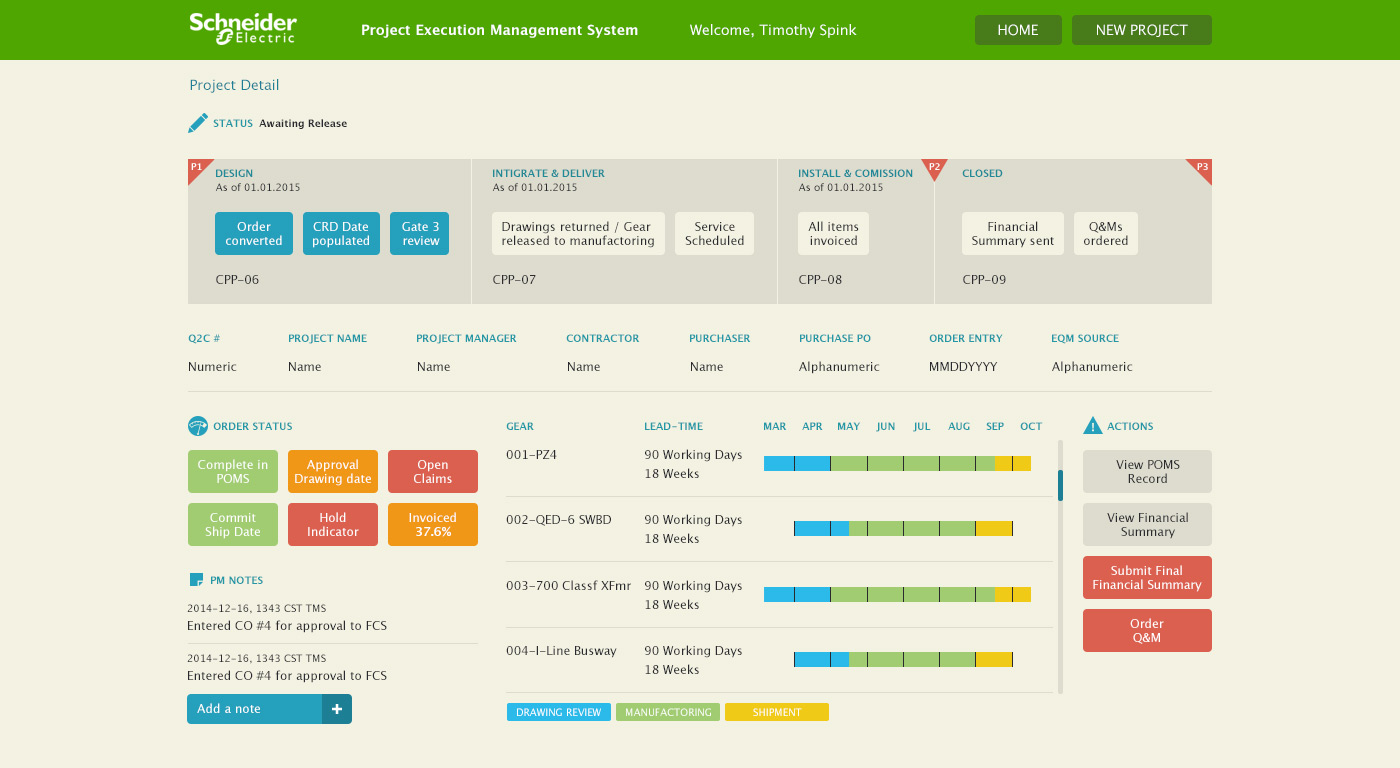Click the pencil icon next to STATUS
The image size is (1400, 768).
tap(198, 122)
